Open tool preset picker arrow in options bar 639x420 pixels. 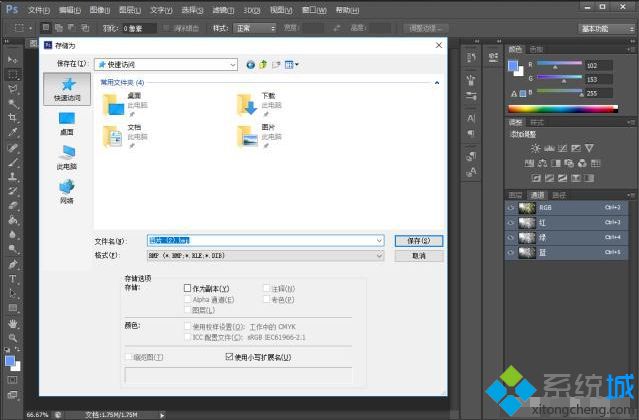click(31, 28)
